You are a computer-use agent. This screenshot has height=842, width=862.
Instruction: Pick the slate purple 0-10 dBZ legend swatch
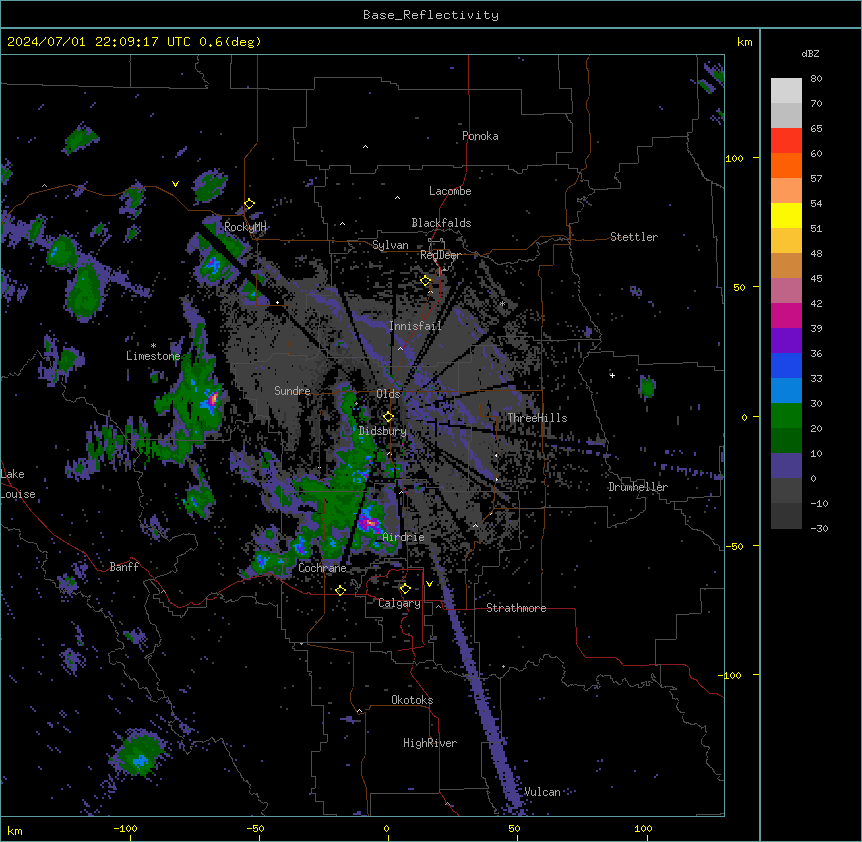coord(786,466)
